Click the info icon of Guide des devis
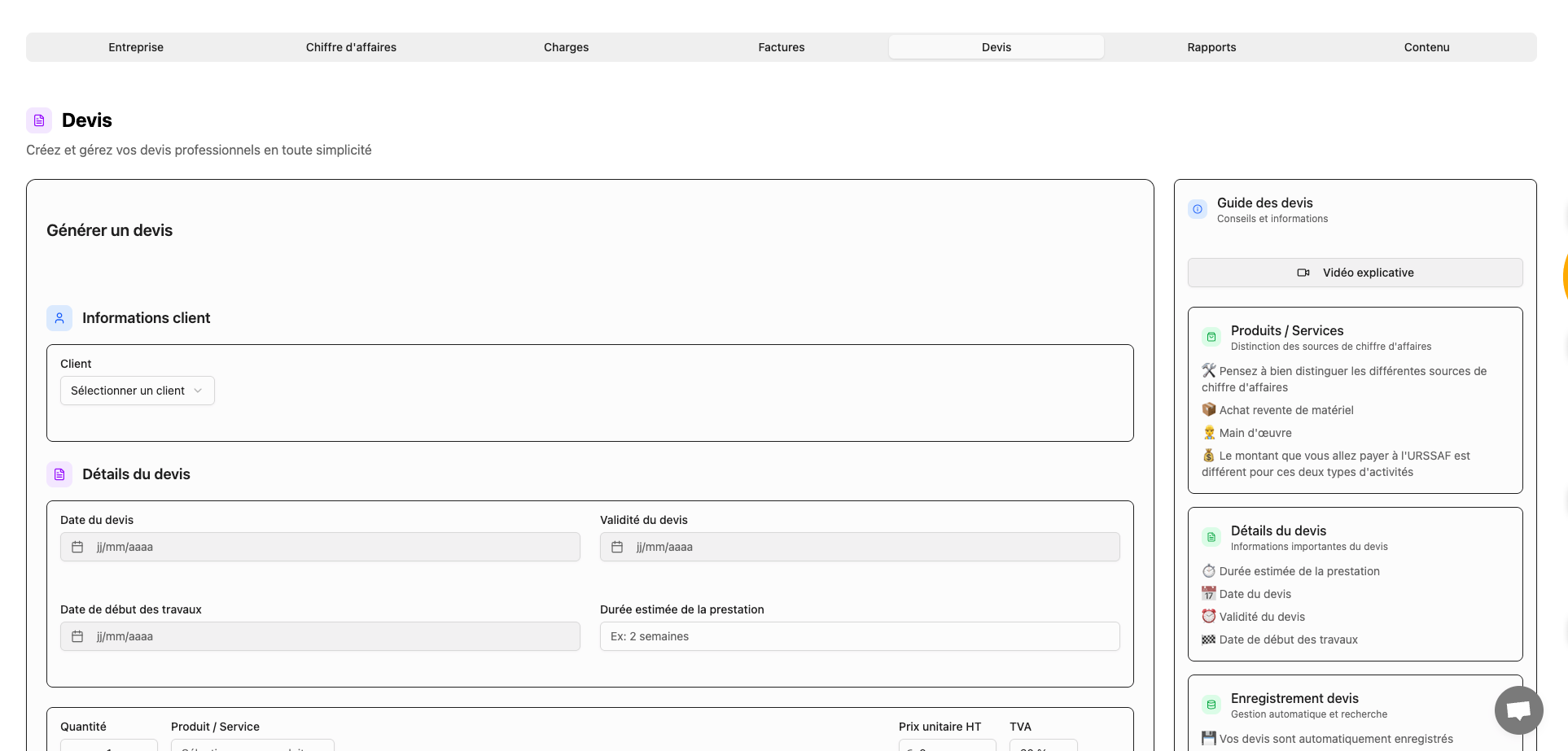Screen dimensions: 1568x751 coord(1197,209)
